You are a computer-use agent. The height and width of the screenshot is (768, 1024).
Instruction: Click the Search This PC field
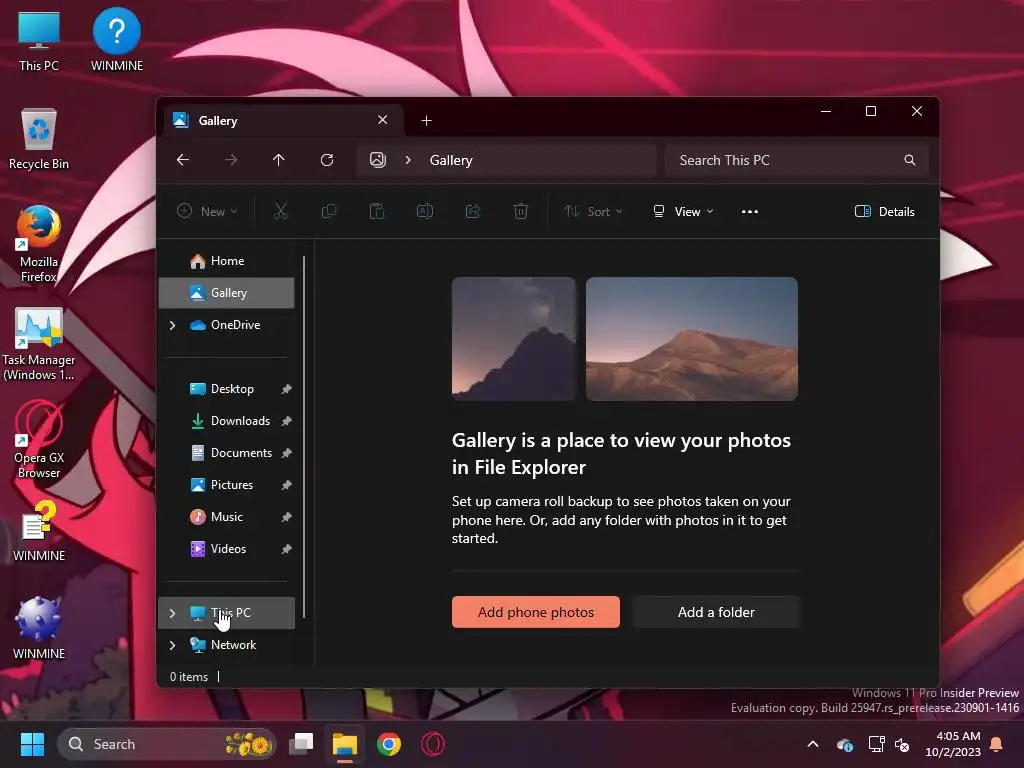(x=796, y=160)
